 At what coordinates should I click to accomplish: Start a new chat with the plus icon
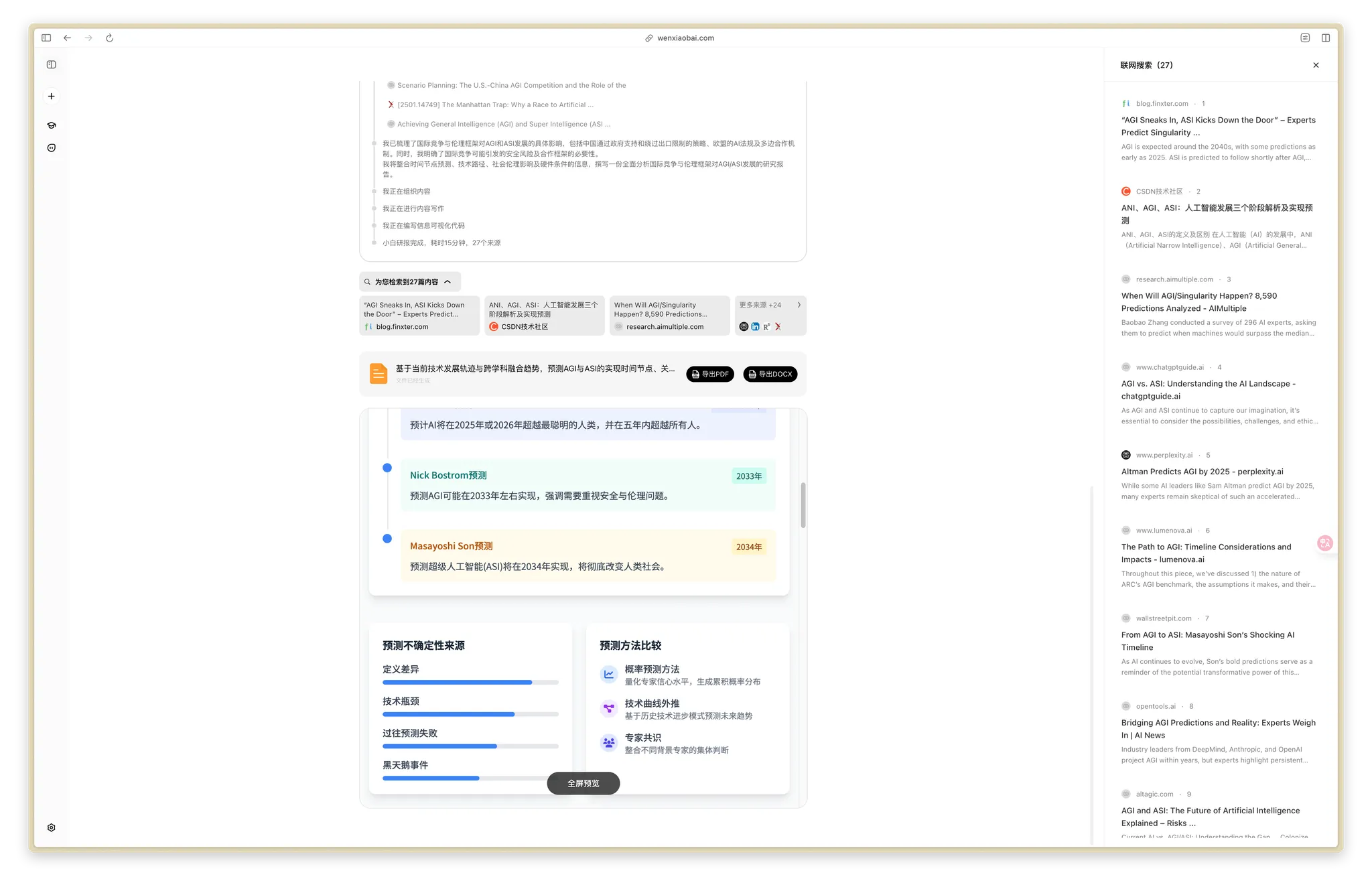click(52, 96)
